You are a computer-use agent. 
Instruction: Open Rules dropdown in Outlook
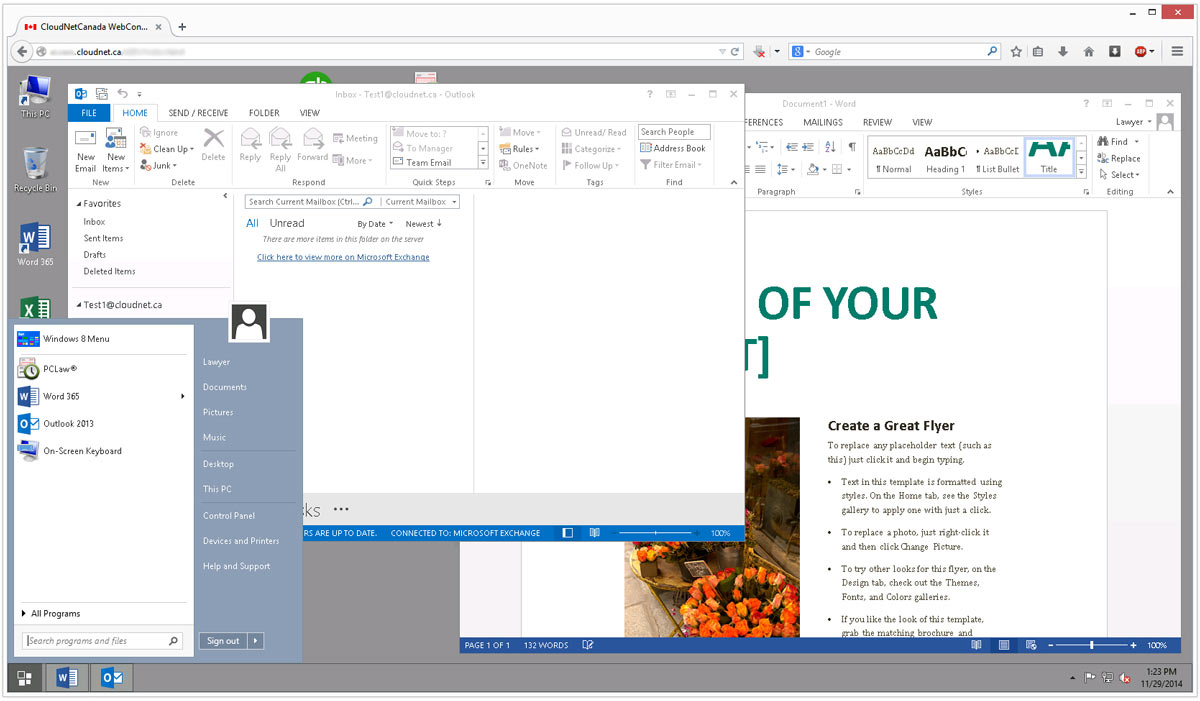point(520,149)
